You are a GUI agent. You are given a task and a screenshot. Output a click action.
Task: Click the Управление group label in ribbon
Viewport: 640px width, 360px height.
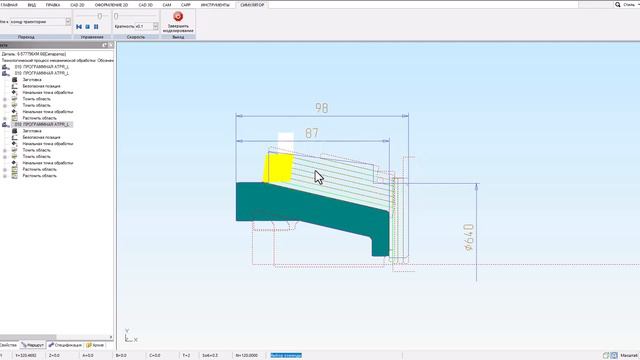[x=92, y=37]
